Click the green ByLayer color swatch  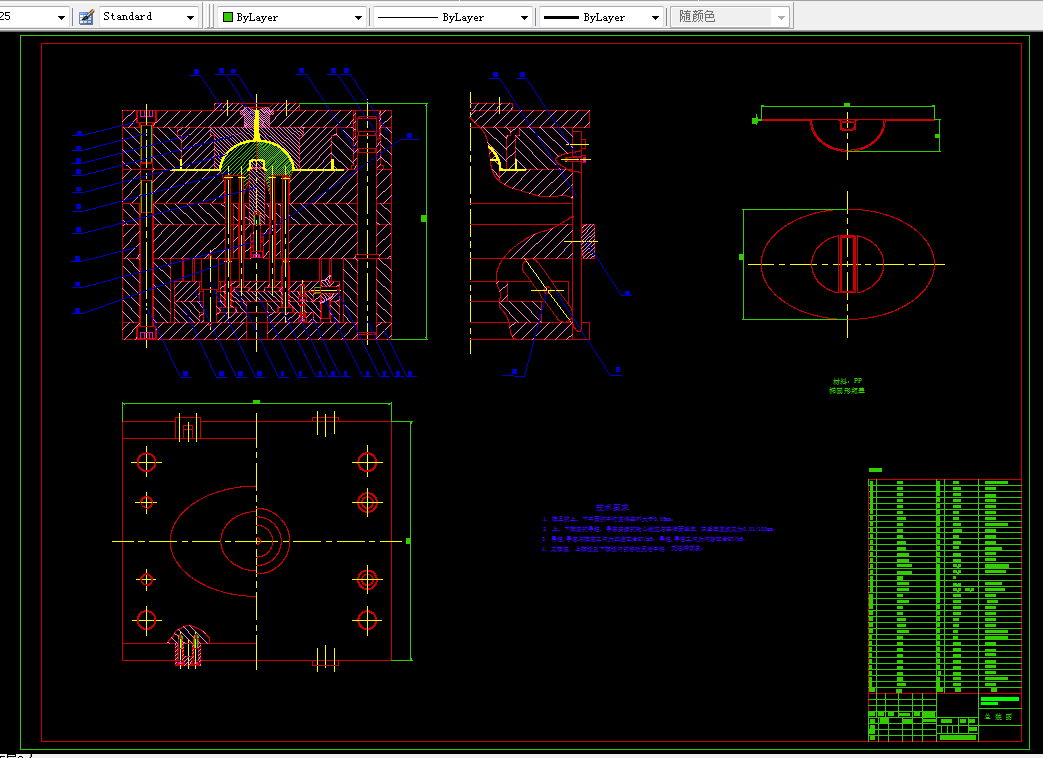pyautogui.click(x=227, y=17)
